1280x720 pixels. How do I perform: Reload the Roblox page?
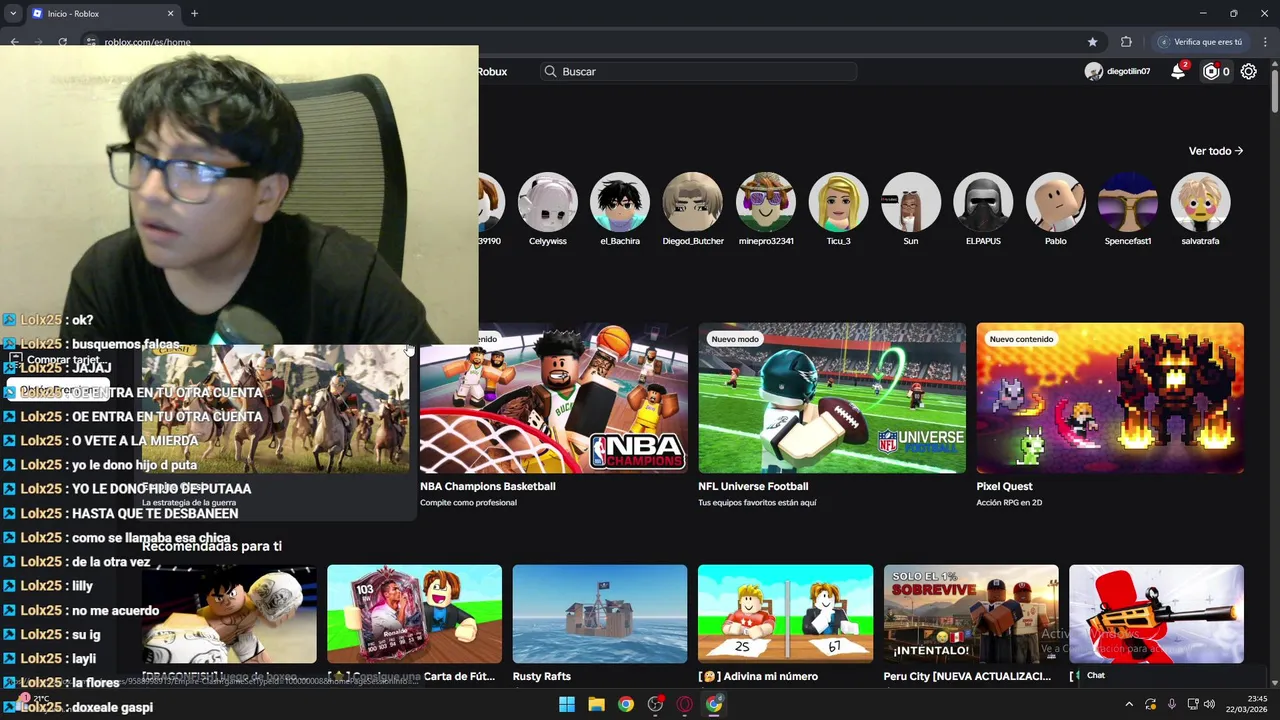[62, 42]
